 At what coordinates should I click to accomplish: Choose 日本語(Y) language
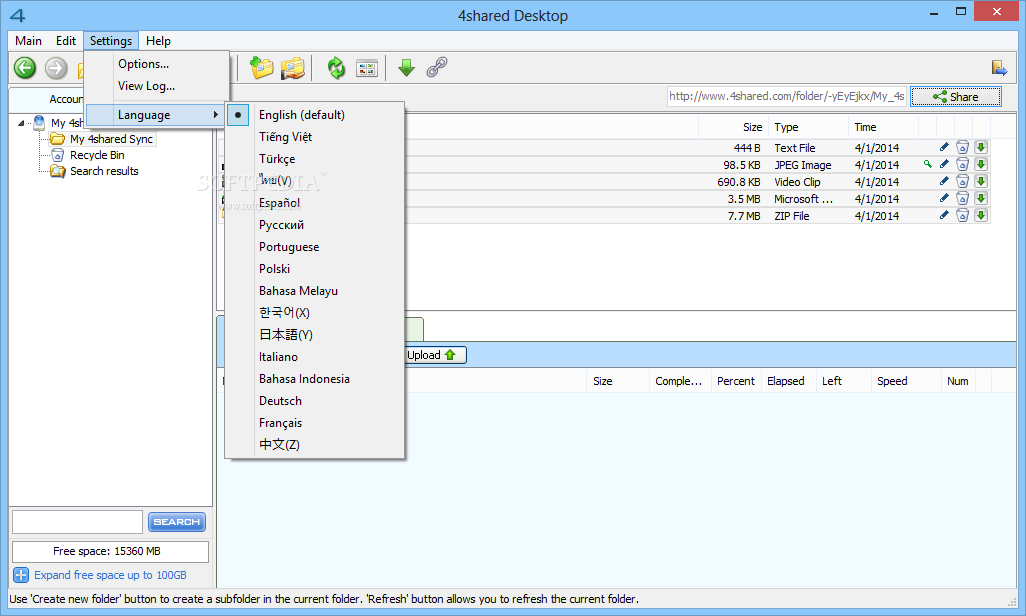pyautogui.click(x=314, y=335)
